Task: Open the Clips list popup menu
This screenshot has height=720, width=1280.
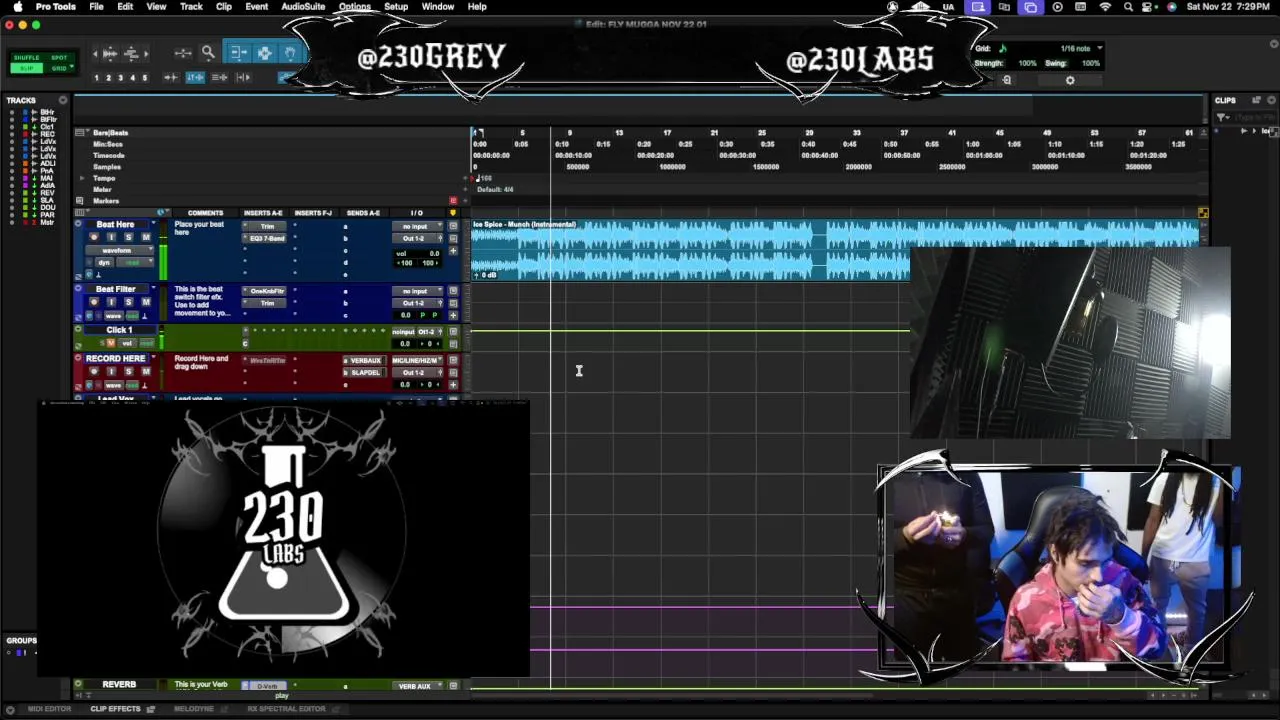Action: coord(1271,100)
